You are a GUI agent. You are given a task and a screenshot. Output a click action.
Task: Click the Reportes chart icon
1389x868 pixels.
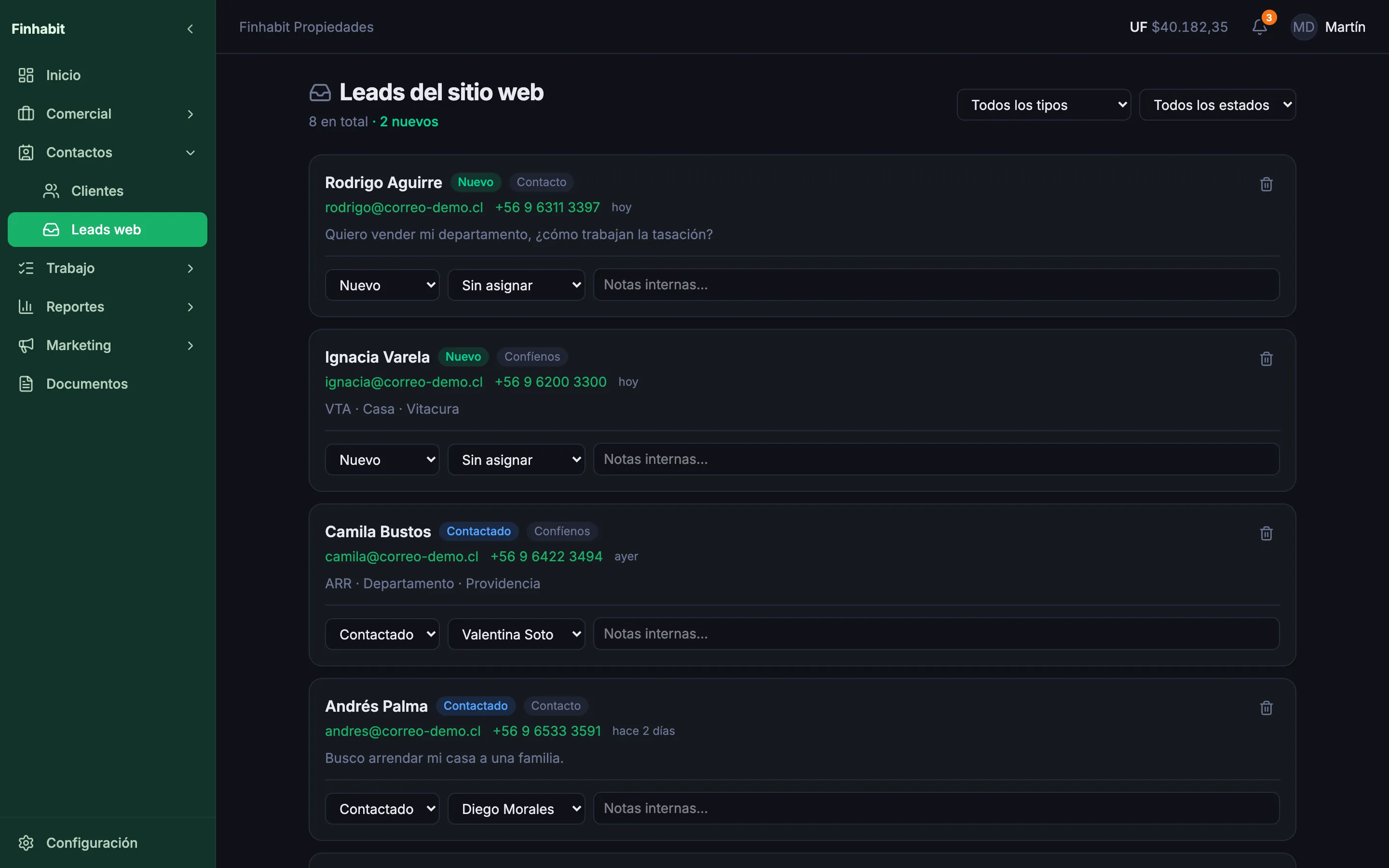(26, 307)
